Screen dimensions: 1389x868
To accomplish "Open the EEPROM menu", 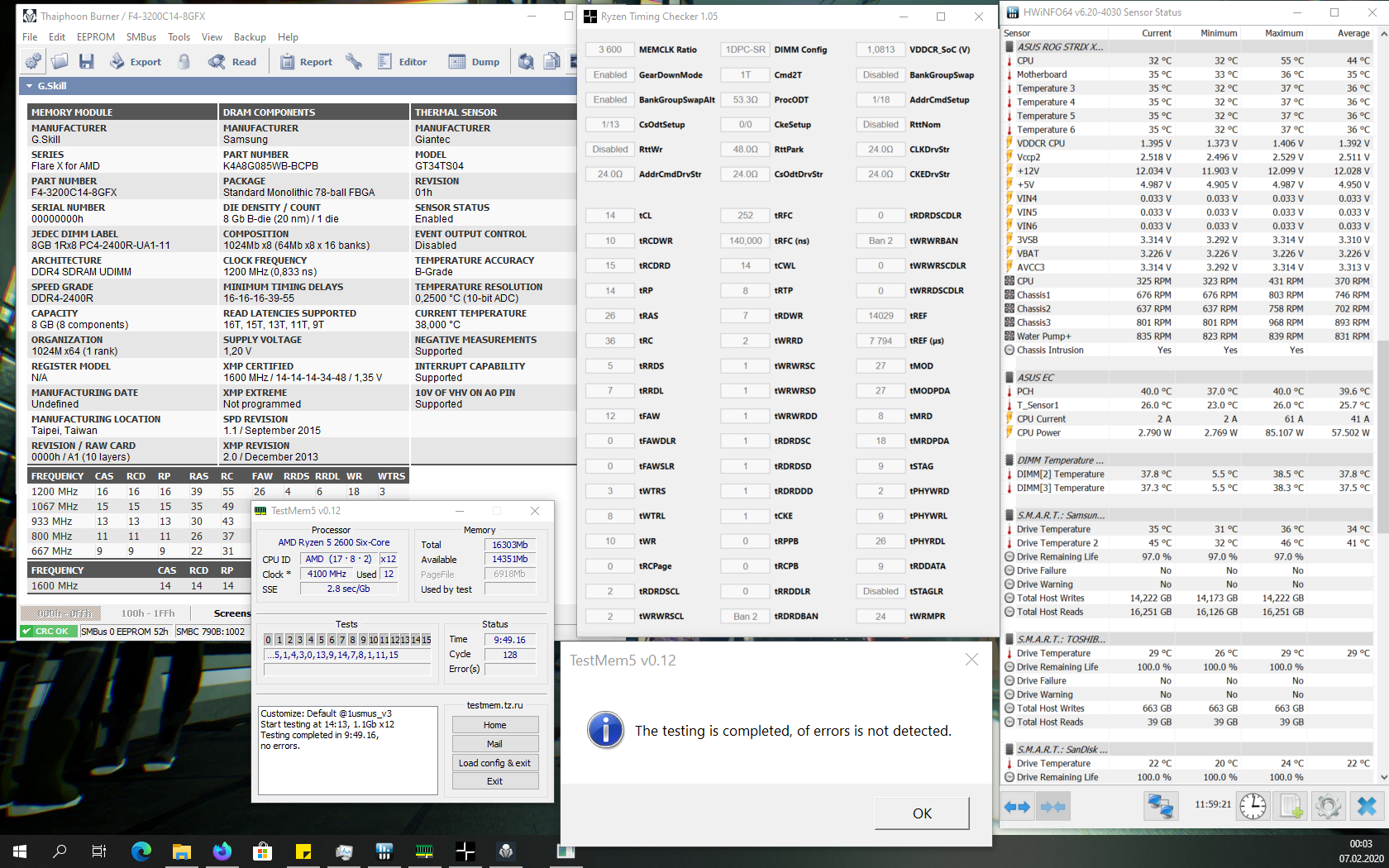I will [x=96, y=37].
